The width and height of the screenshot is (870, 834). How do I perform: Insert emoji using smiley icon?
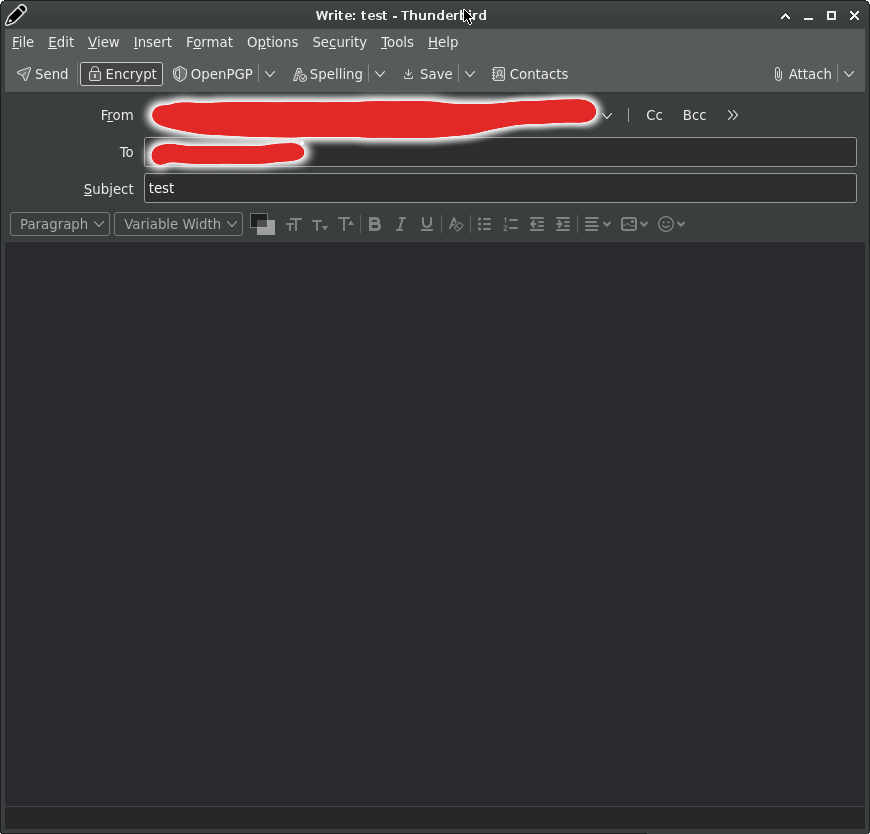(671, 224)
